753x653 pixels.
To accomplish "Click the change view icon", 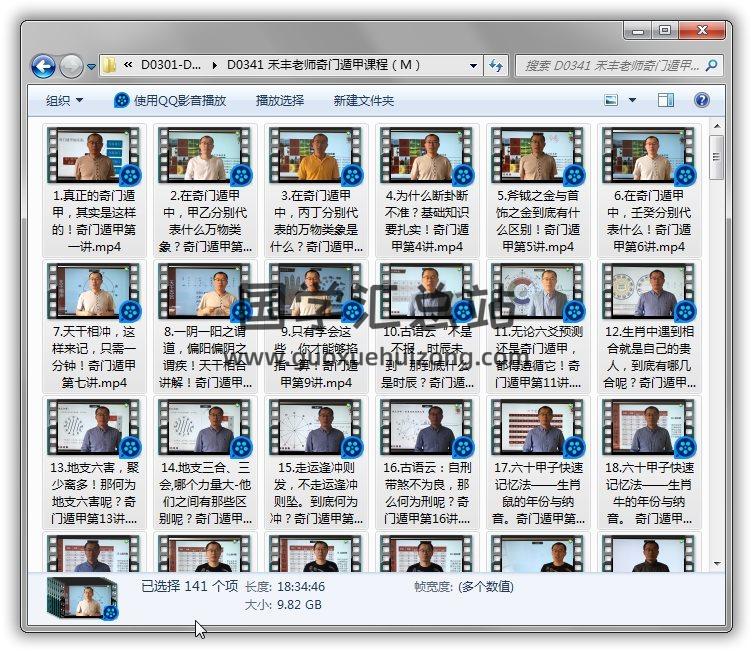I will point(612,101).
